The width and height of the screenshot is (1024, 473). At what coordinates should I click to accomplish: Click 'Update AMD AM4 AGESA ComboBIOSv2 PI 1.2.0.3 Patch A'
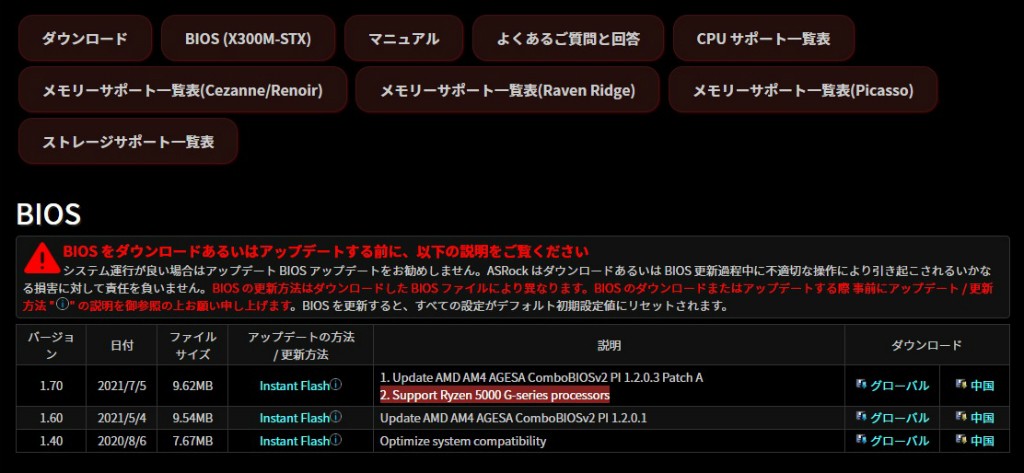click(x=541, y=378)
